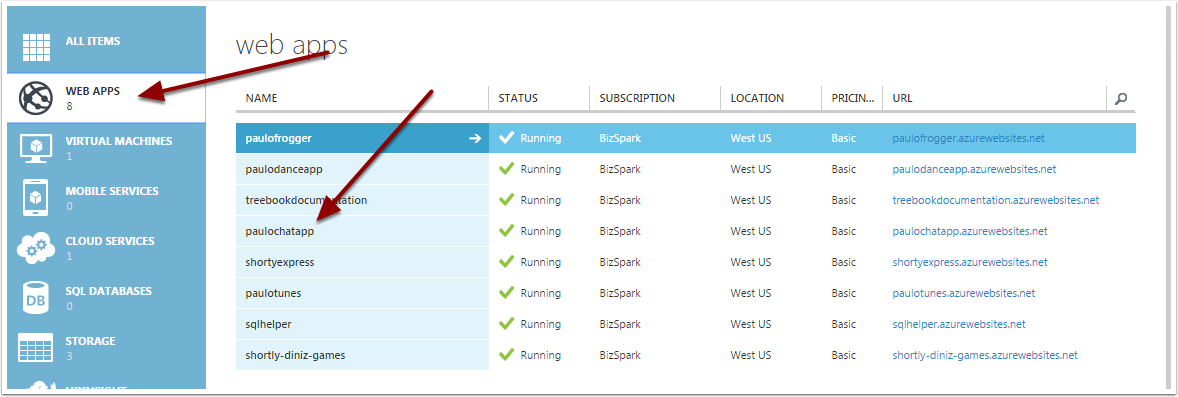Switch to SQL DATABASES section
Screen dimensions: 1178x397
(108, 291)
